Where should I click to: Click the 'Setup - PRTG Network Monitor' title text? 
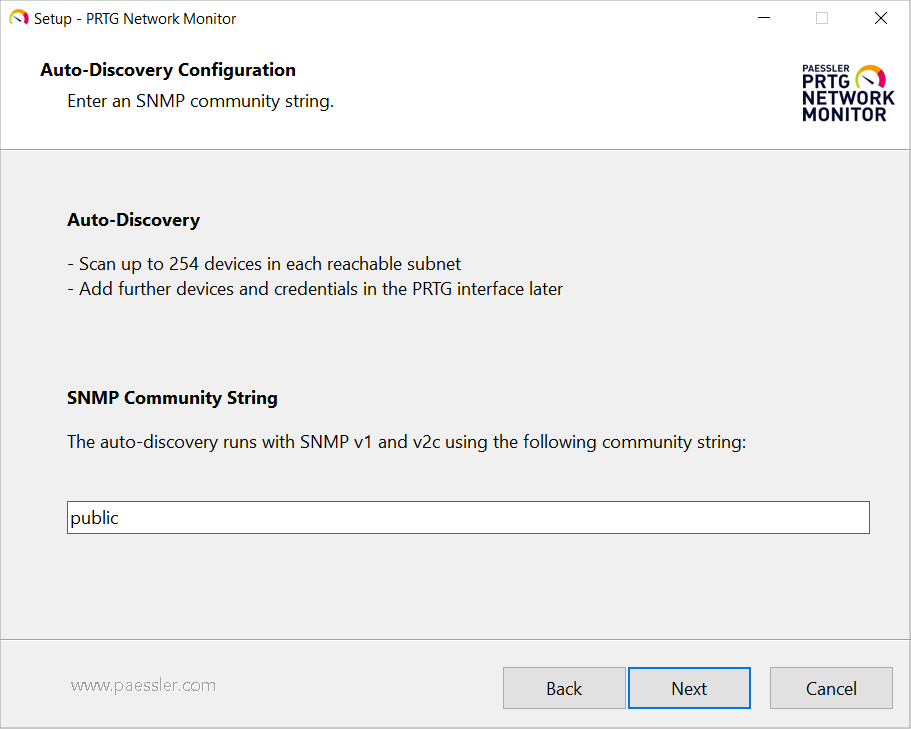tap(135, 18)
